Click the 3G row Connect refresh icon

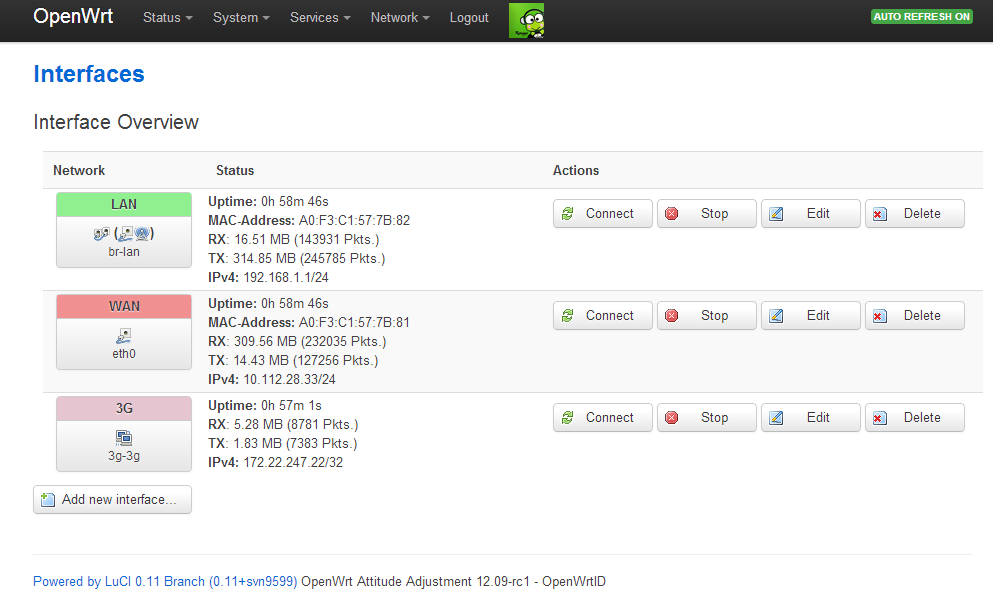(x=567, y=418)
